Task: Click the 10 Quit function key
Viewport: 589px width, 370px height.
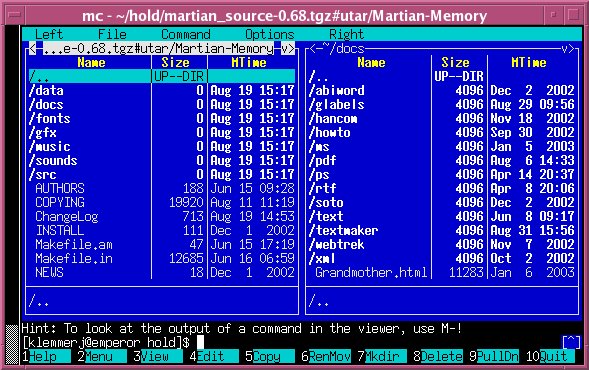Action: click(x=550, y=356)
